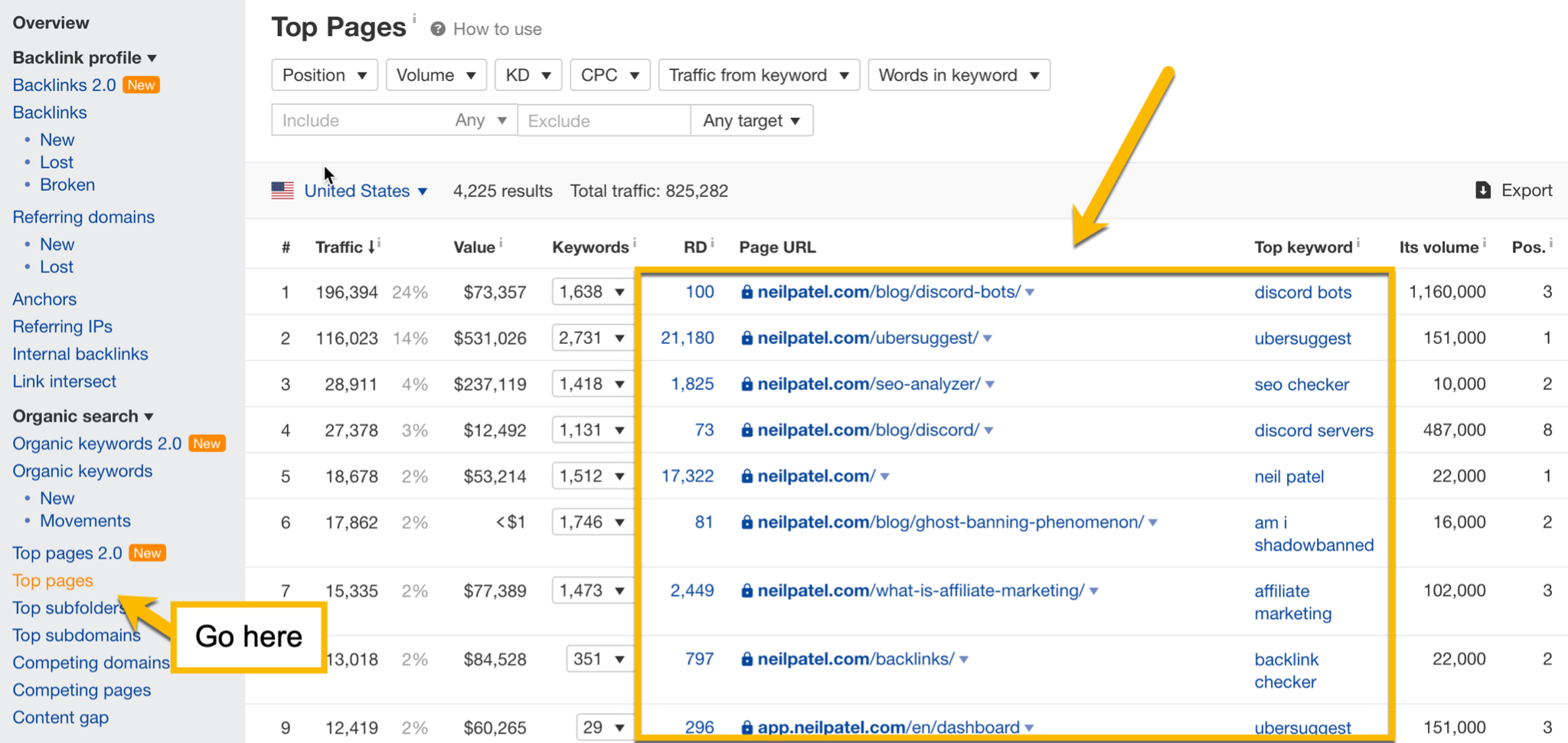
Task: Open the neilpatel.com/ubersuggest/ page link
Action: point(867,338)
